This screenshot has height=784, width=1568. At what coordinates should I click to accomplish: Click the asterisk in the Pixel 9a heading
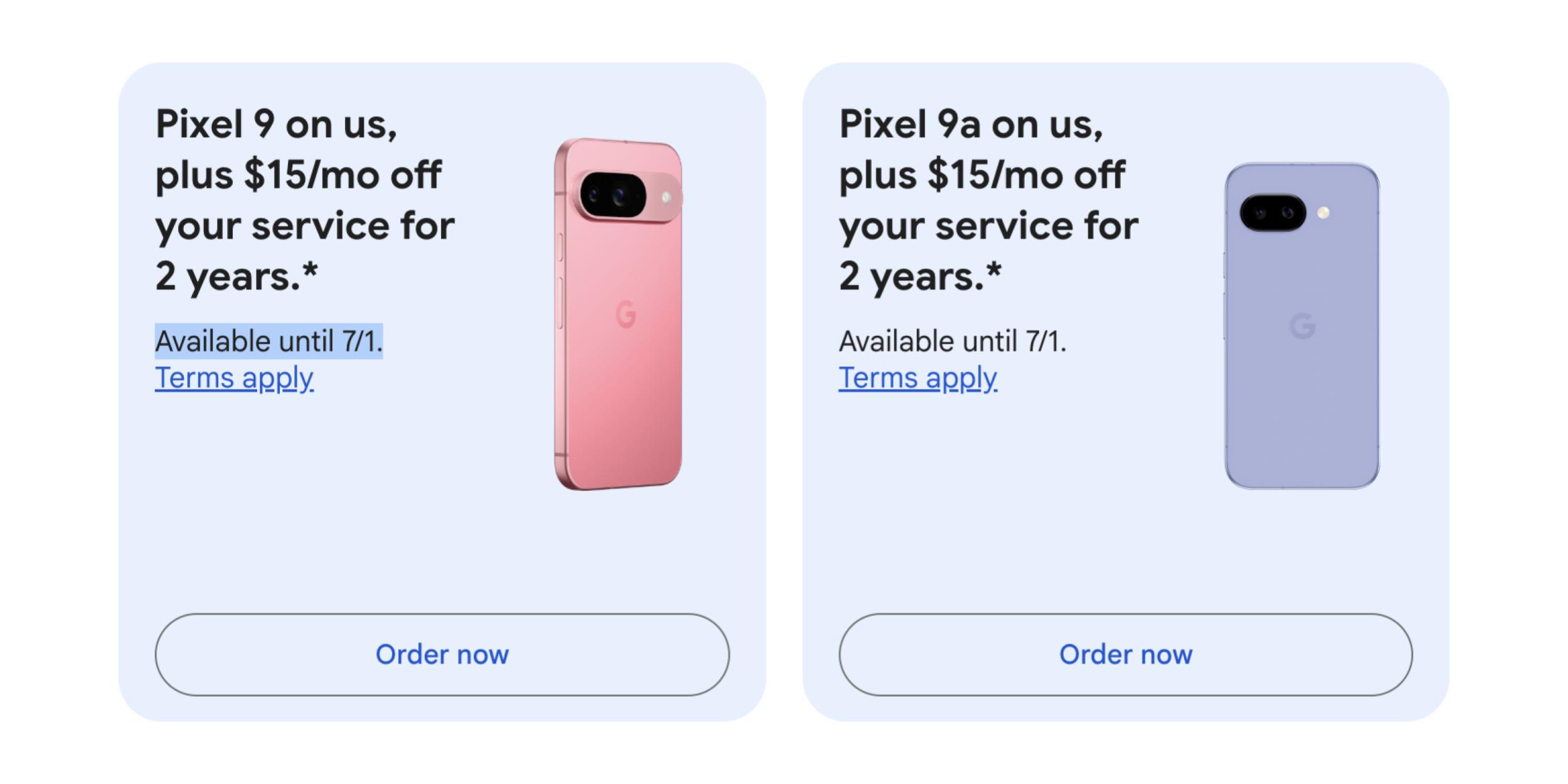coord(993,271)
